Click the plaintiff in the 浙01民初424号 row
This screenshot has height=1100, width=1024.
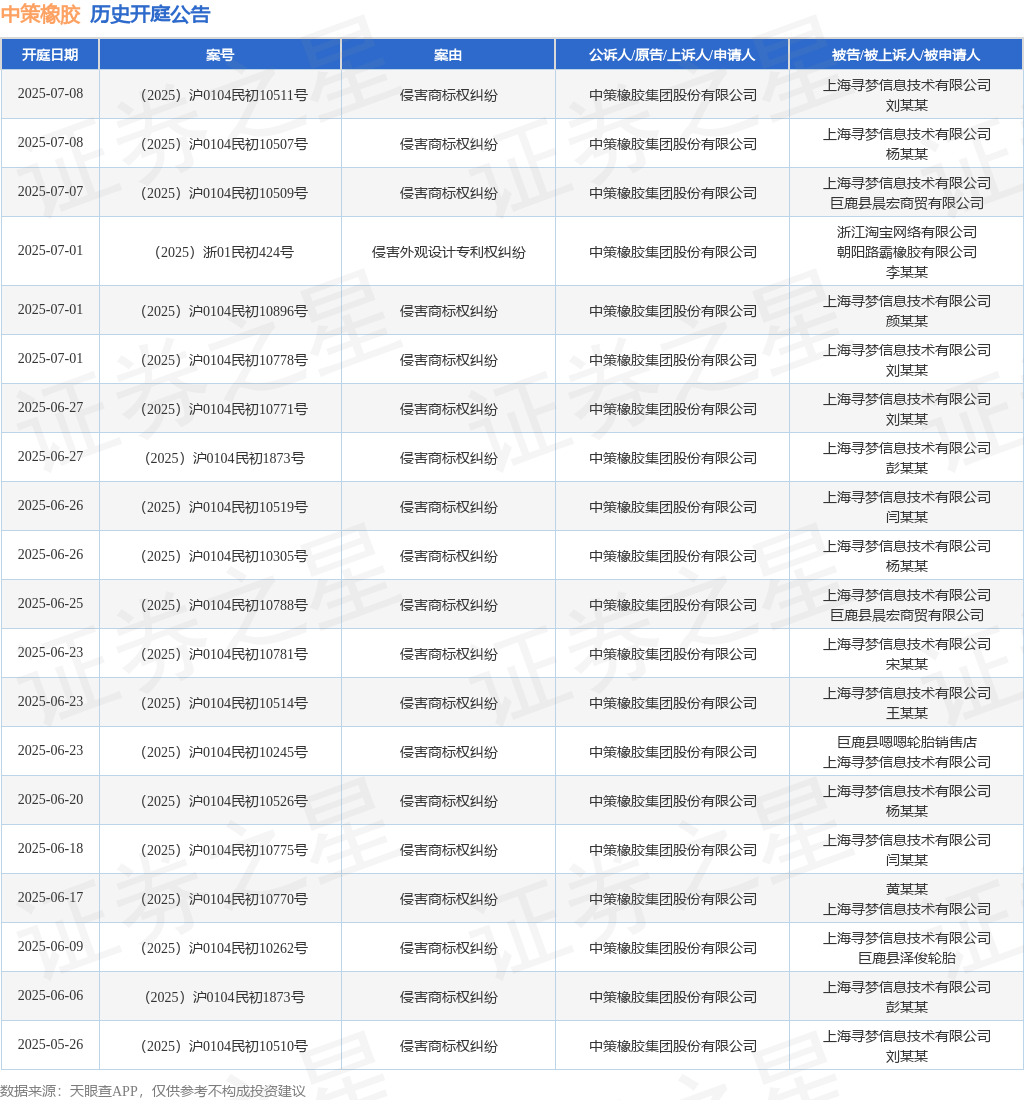coord(673,252)
